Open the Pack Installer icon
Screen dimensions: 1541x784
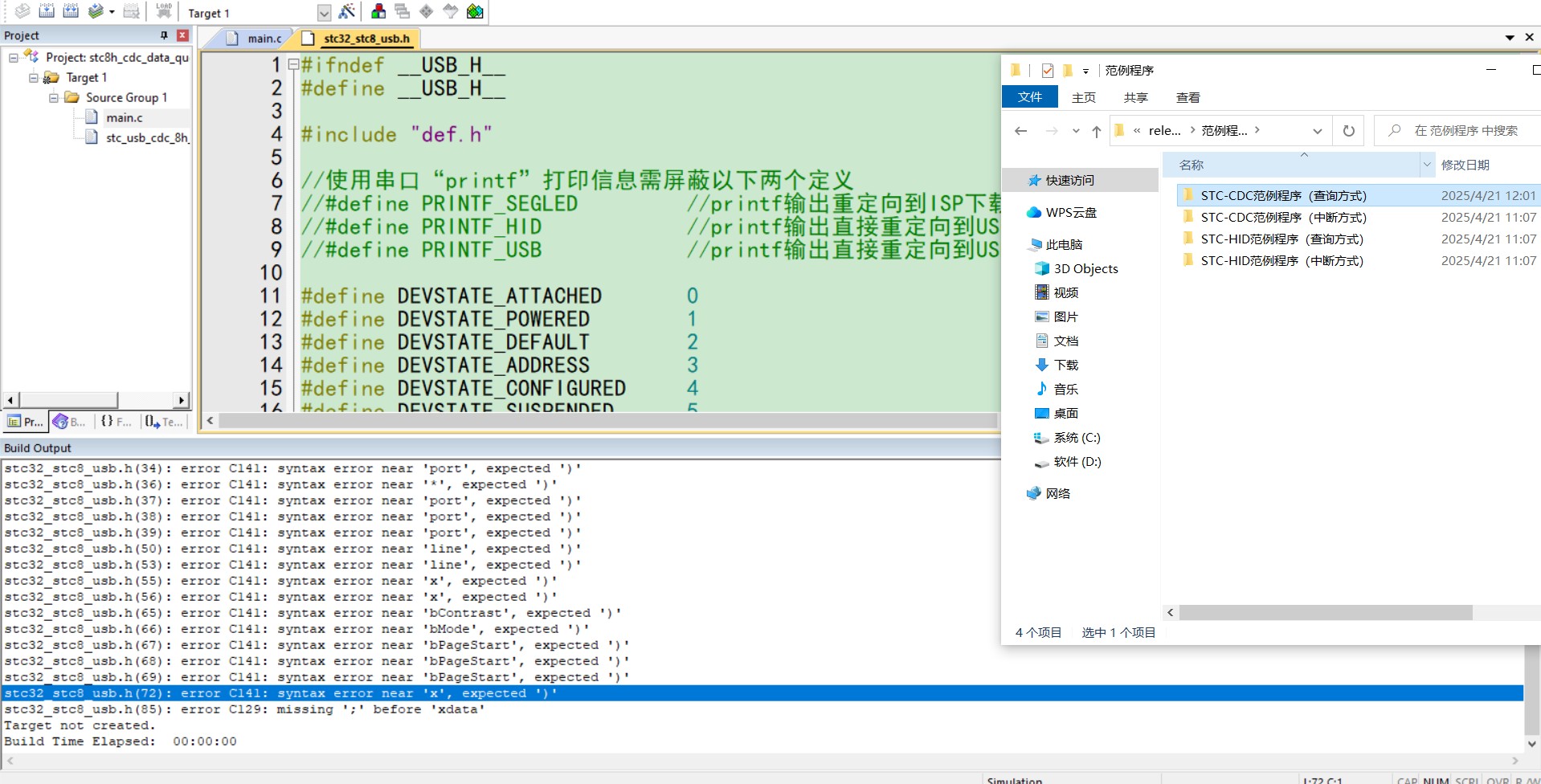[475, 11]
